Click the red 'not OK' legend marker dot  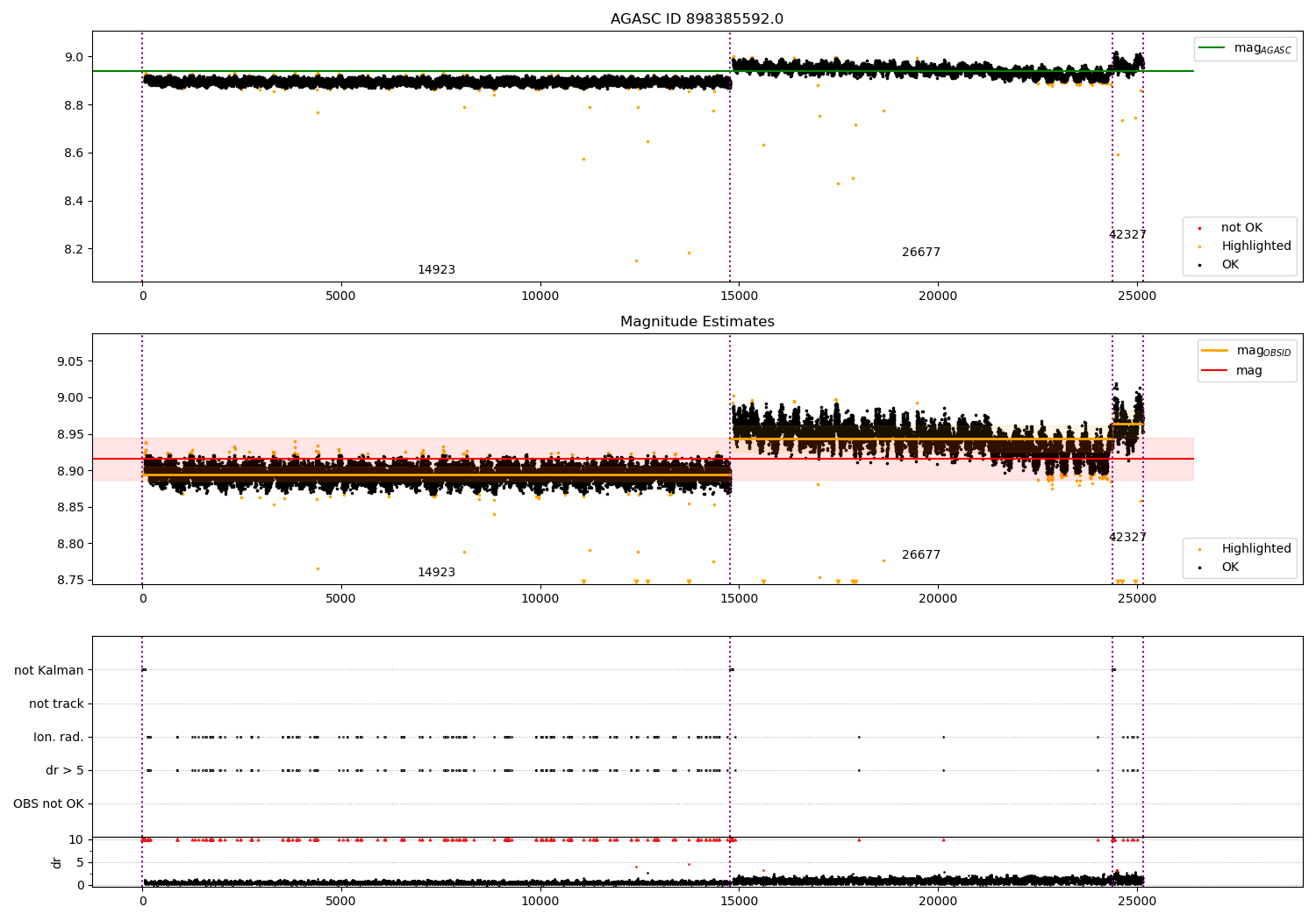coord(1199,228)
